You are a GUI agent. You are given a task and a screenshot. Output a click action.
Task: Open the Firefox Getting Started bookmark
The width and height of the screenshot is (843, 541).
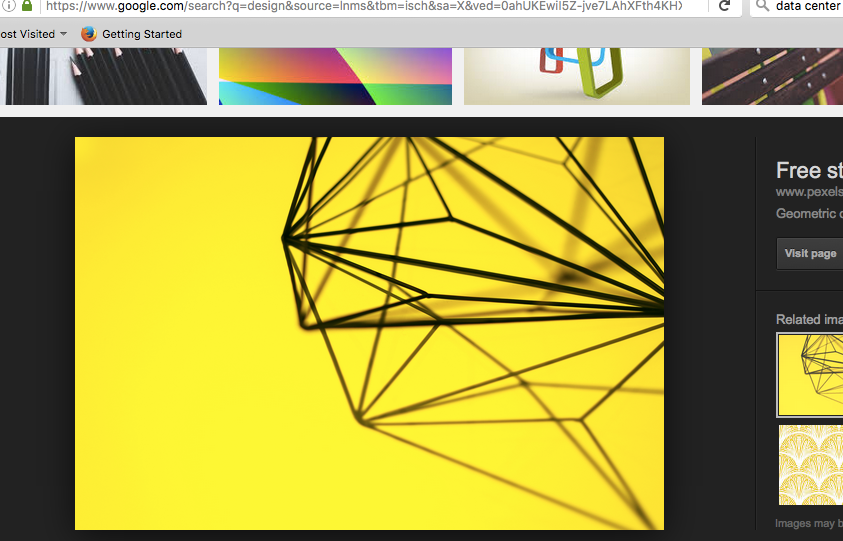(132, 34)
